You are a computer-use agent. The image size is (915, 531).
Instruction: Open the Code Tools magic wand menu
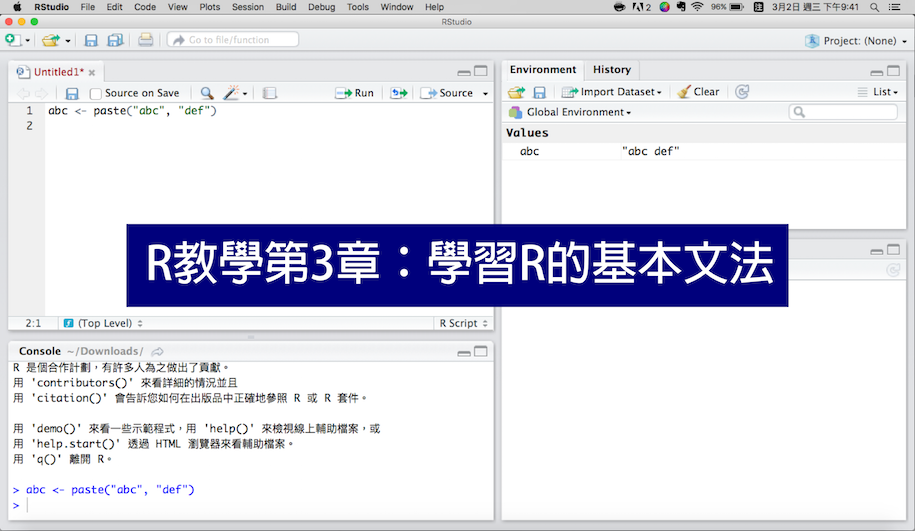[235, 93]
